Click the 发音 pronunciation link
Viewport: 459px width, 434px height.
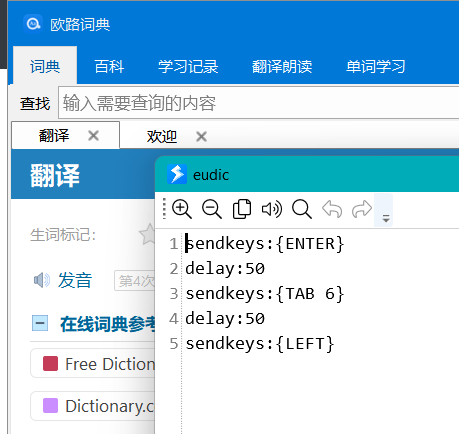pyautogui.click(x=75, y=280)
